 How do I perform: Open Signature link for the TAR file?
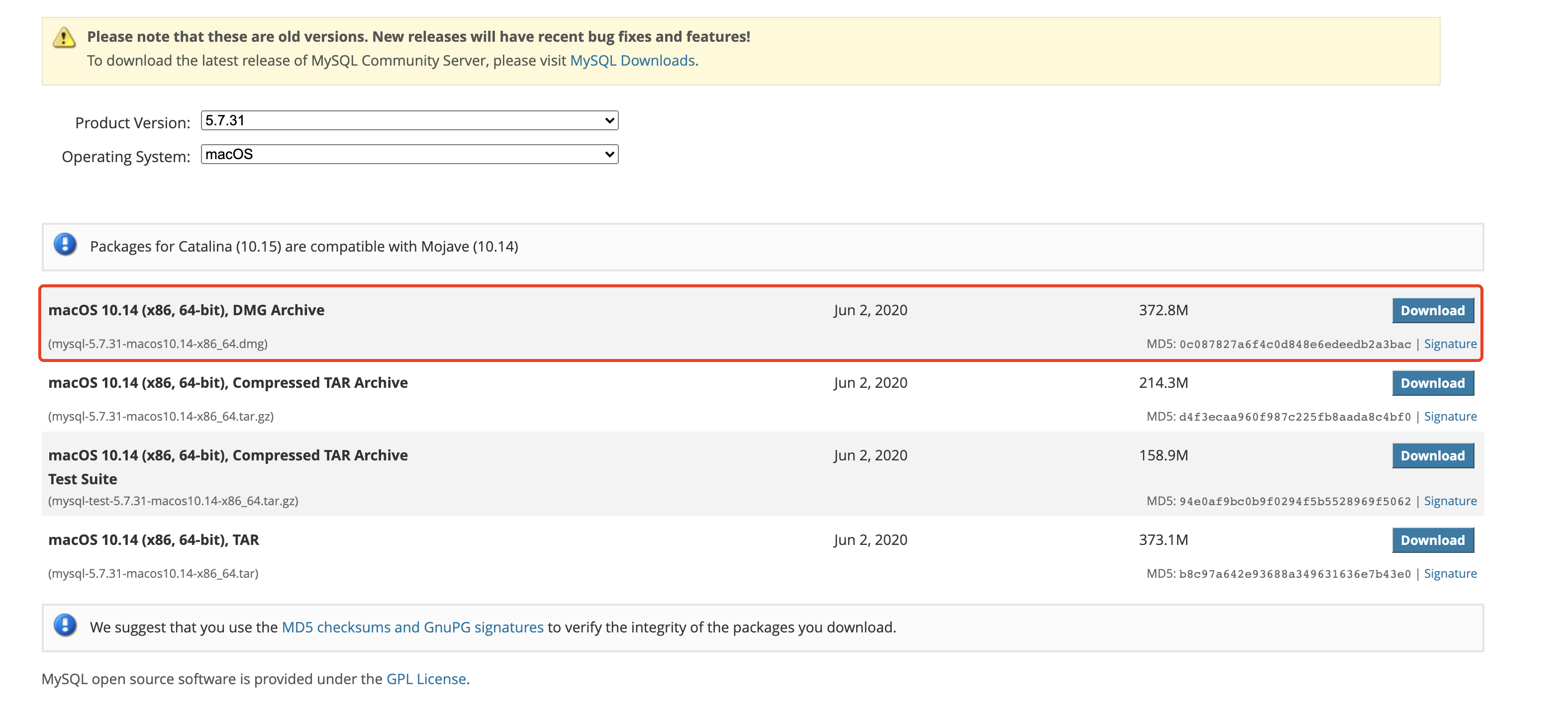point(1450,573)
